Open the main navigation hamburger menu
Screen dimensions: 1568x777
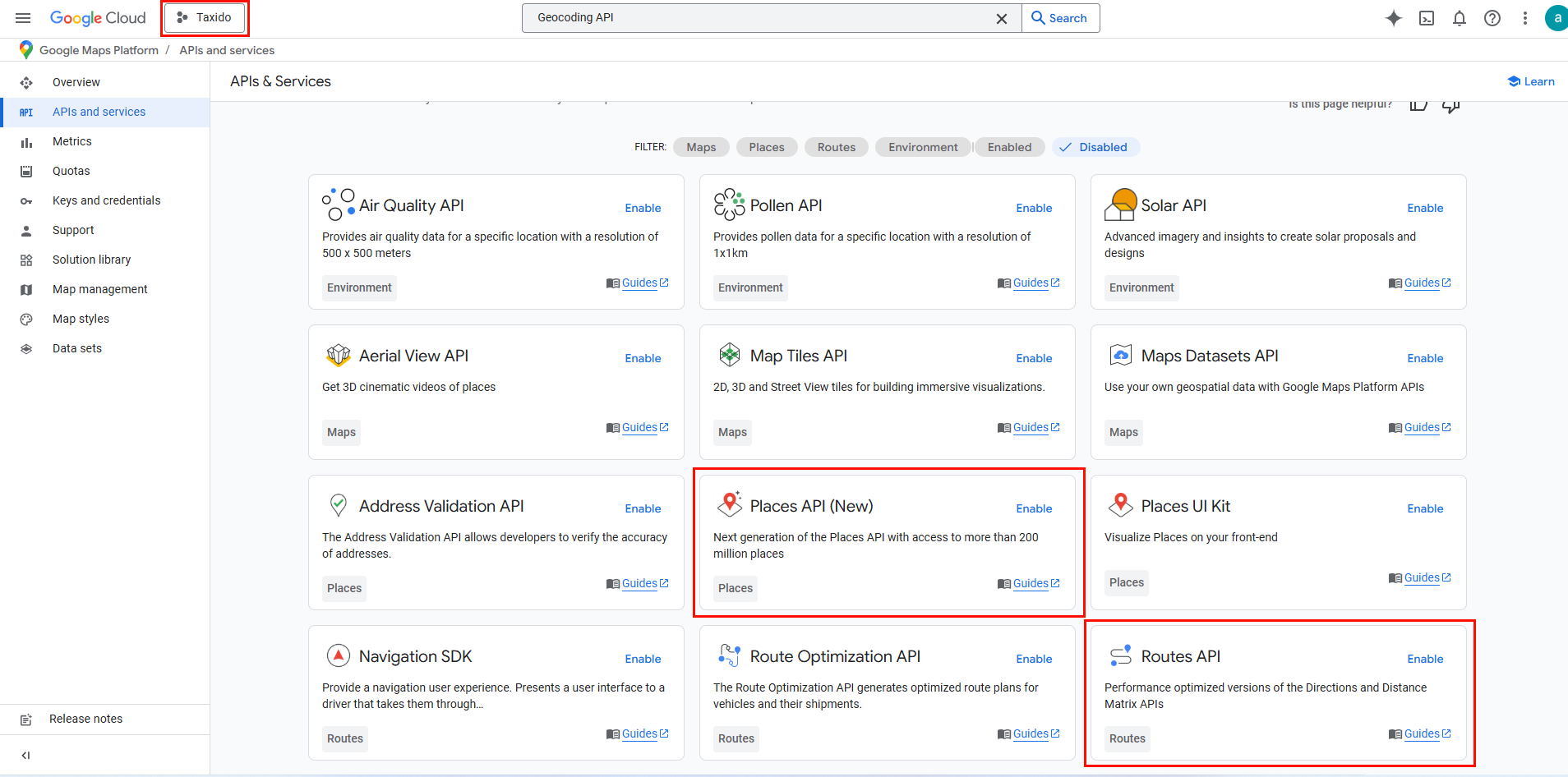point(23,18)
